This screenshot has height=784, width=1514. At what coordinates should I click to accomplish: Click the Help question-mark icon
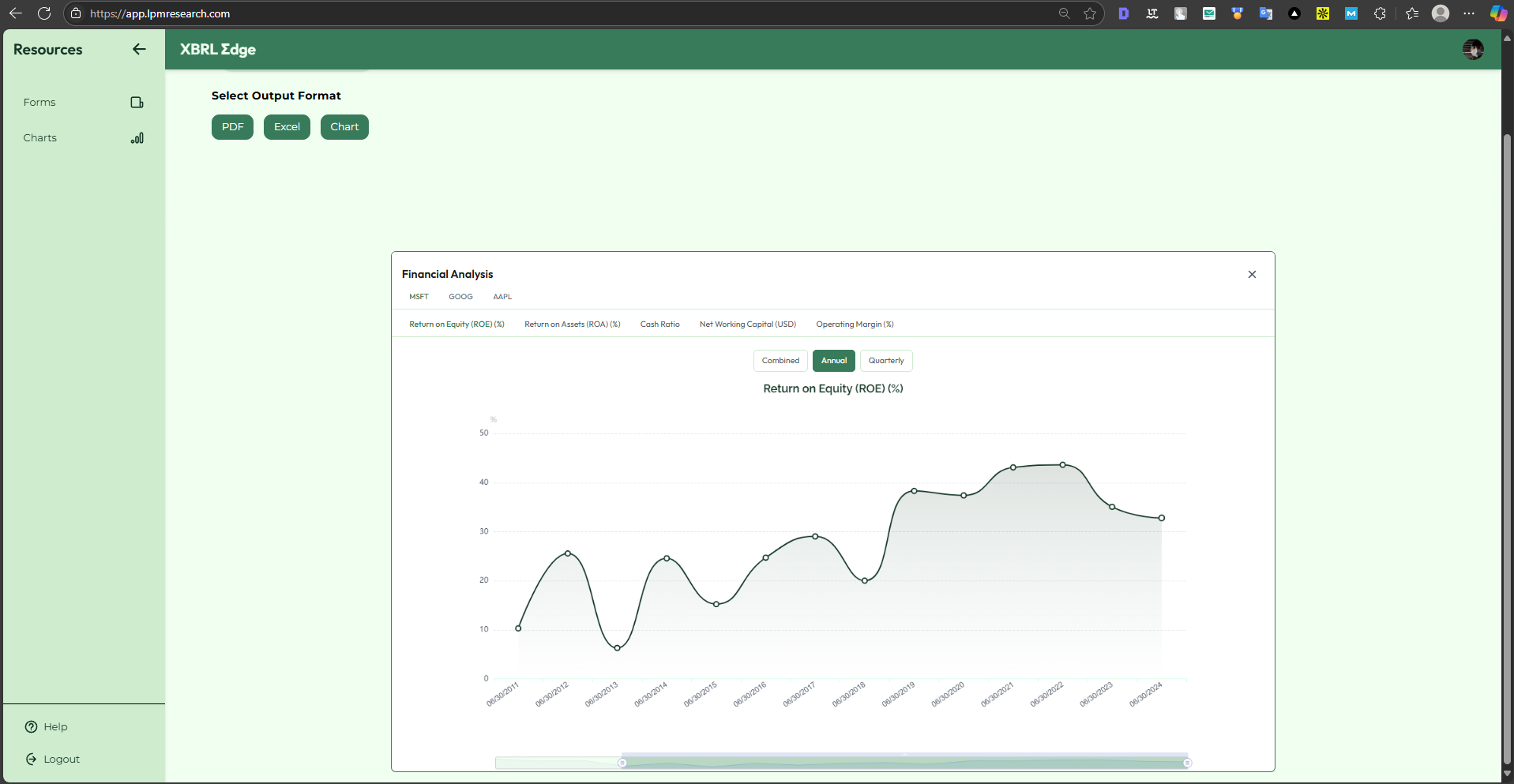click(31, 727)
